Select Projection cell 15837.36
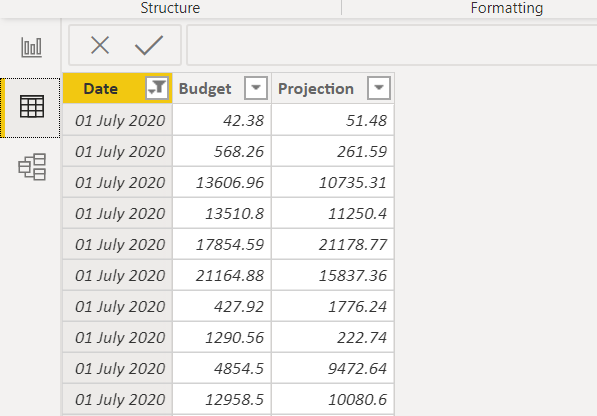Viewport: 597px width, 416px height. 333,276
